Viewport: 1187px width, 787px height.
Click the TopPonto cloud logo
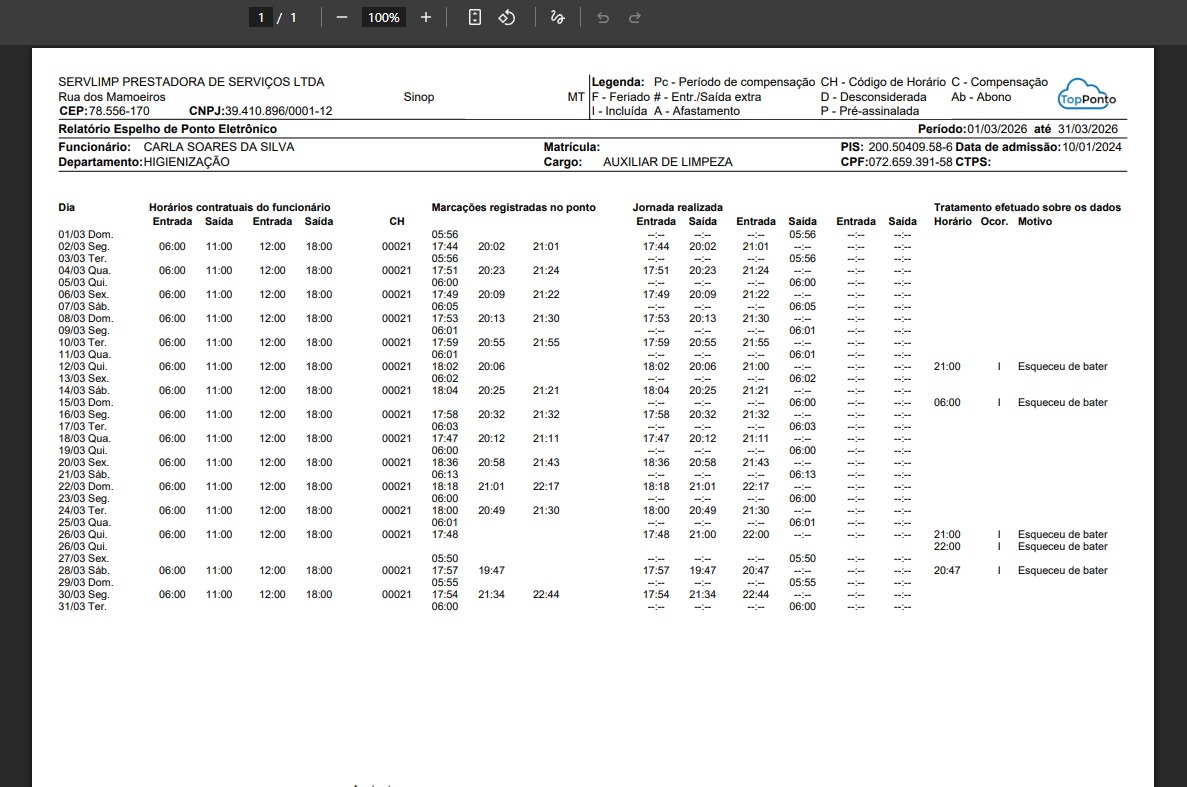[1087, 96]
